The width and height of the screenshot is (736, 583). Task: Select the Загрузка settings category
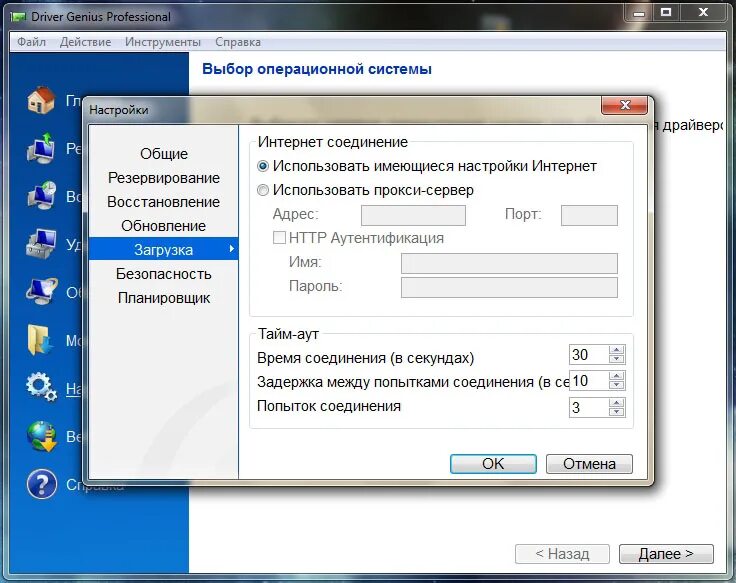click(x=164, y=249)
